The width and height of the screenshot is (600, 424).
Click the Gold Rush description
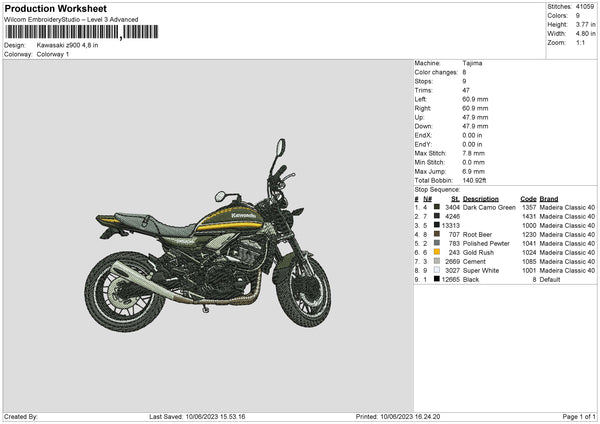point(478,253)
